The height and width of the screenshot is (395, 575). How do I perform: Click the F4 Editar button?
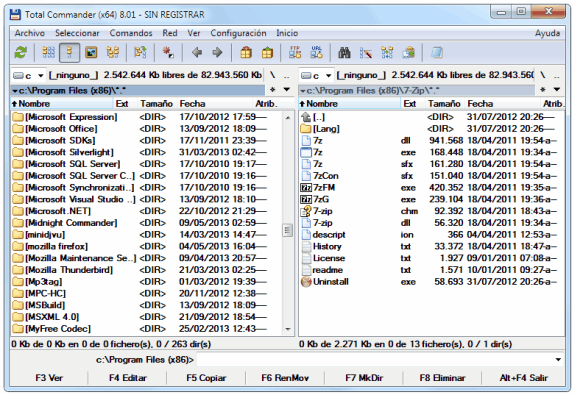(x=128, y=378)
